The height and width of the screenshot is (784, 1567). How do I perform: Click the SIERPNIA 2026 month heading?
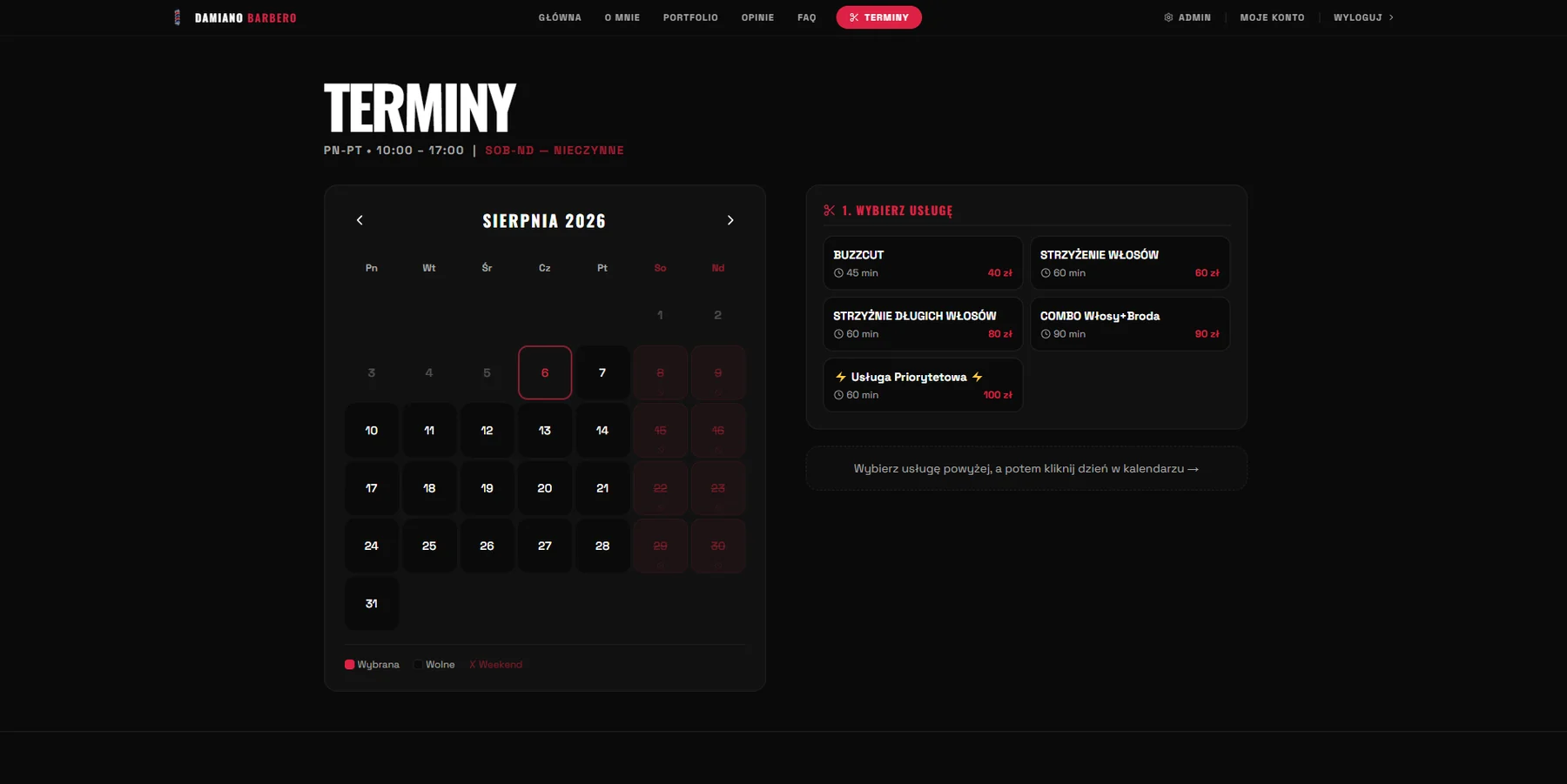(544, 221)
